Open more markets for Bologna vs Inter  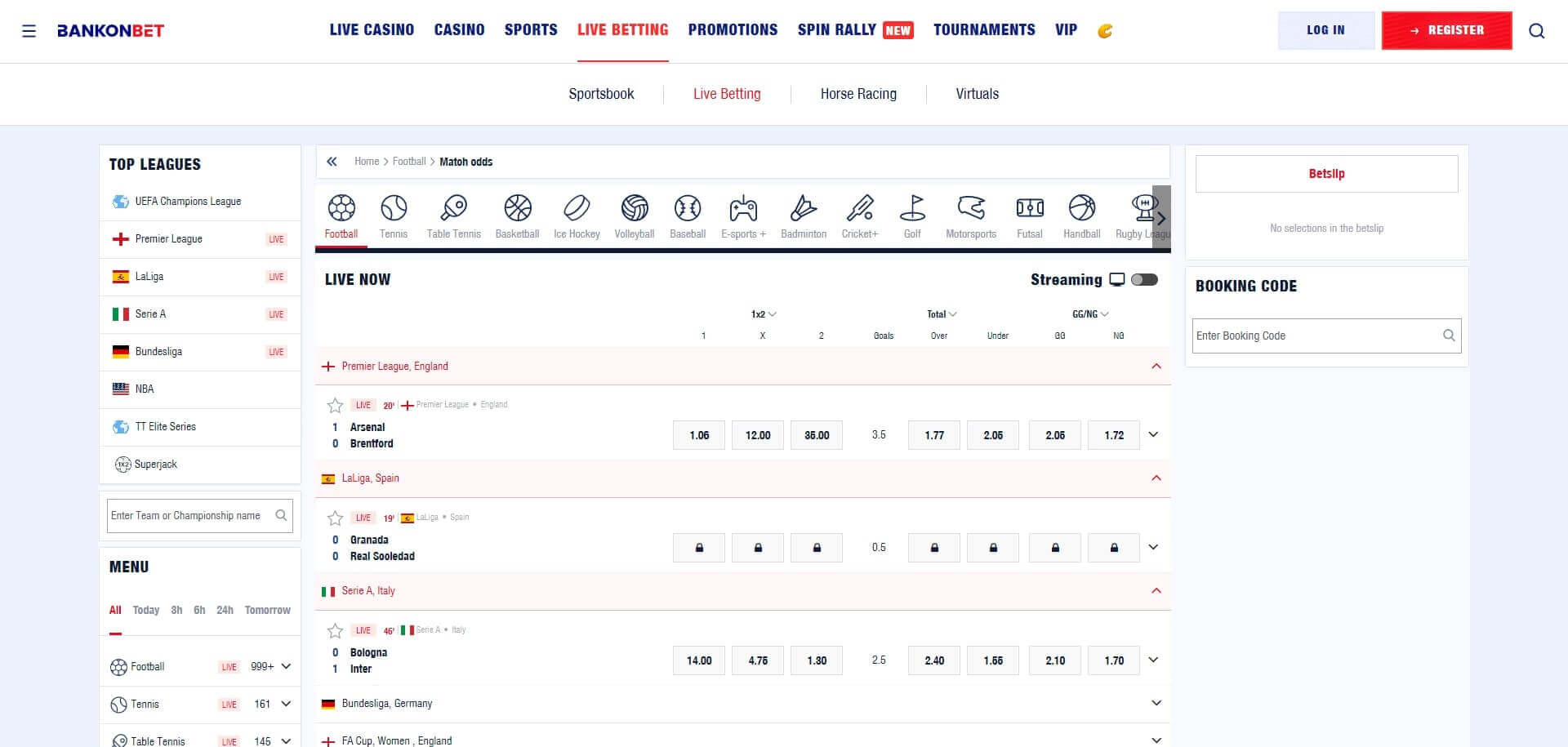coord(1153,660)
